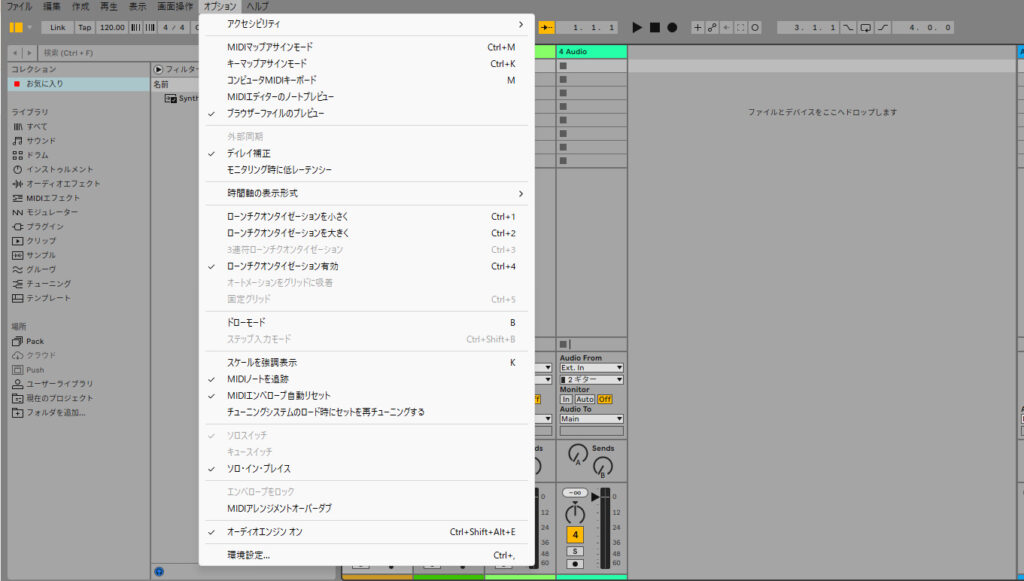The image size is (1024, 581).
Task: Click the transport Stop button
Action: click(655, 27)
